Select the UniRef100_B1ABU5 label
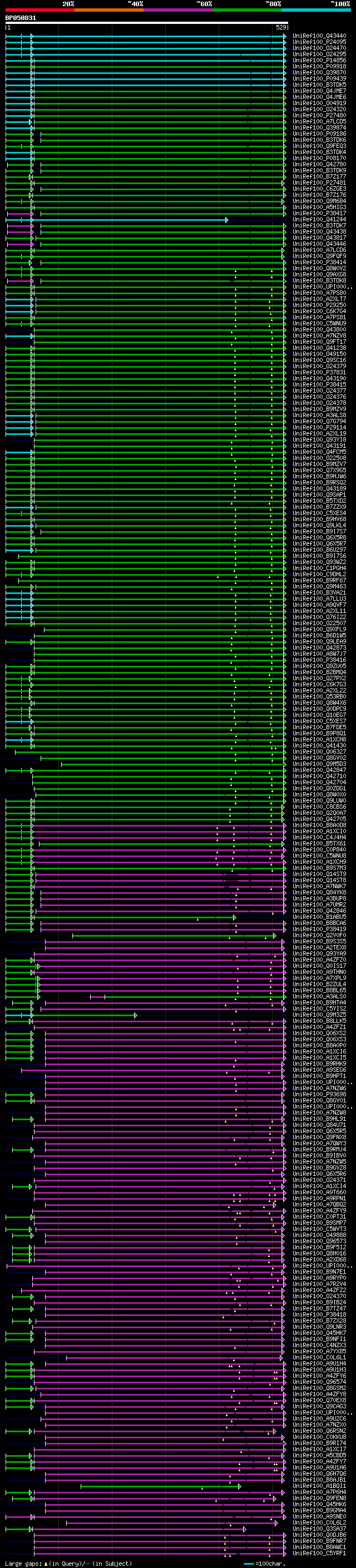 click(319, 916)
